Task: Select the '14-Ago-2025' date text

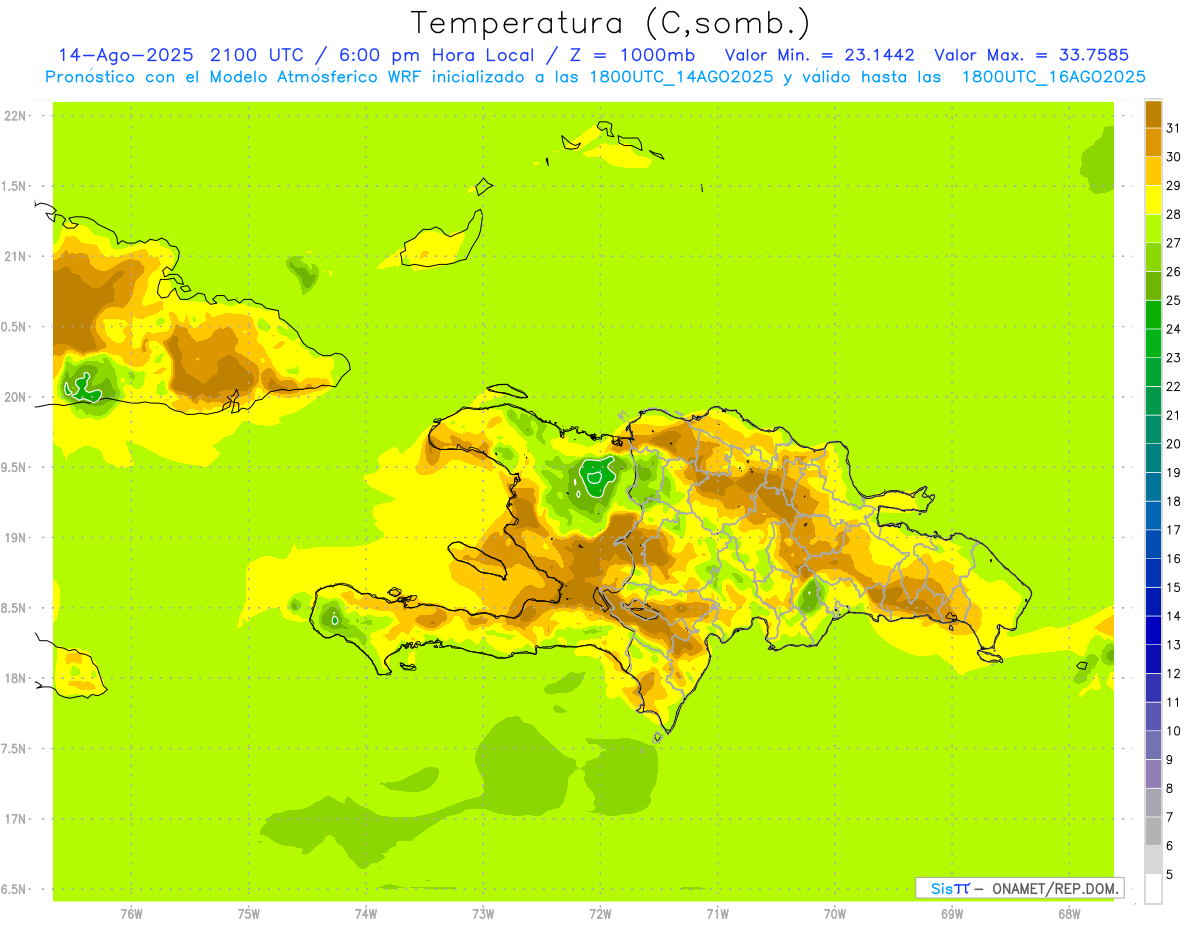Action: [x=128, y=55]
